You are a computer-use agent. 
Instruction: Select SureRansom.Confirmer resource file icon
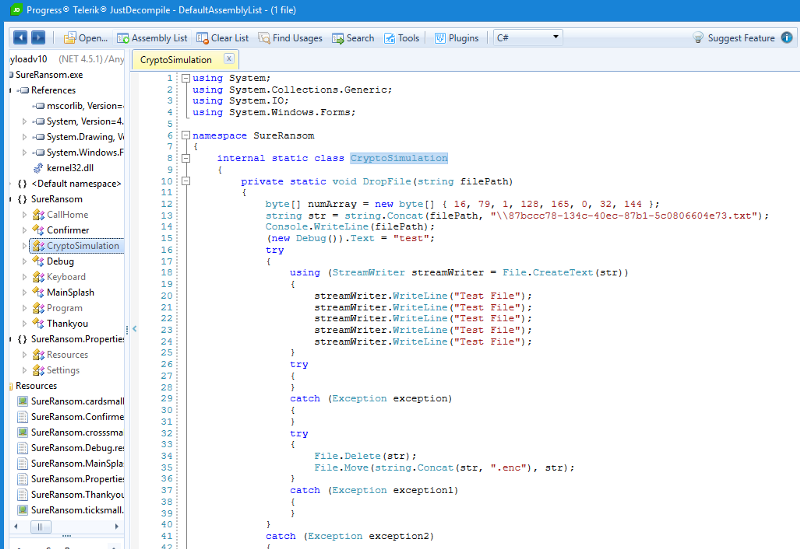22,417
